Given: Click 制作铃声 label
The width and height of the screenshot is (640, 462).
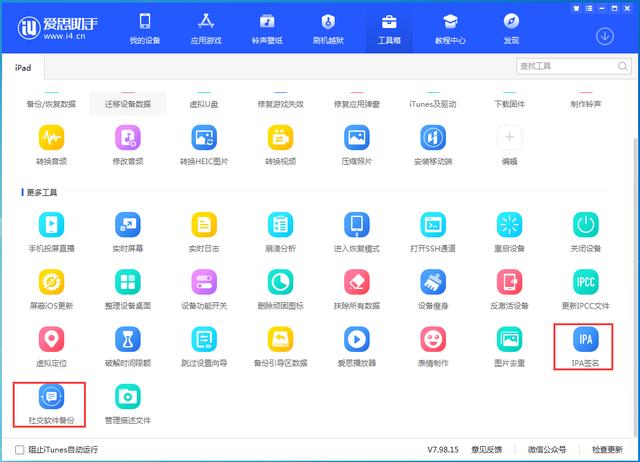Looking at the screenshot, I should pyautogui.click(x=586, y=104).
